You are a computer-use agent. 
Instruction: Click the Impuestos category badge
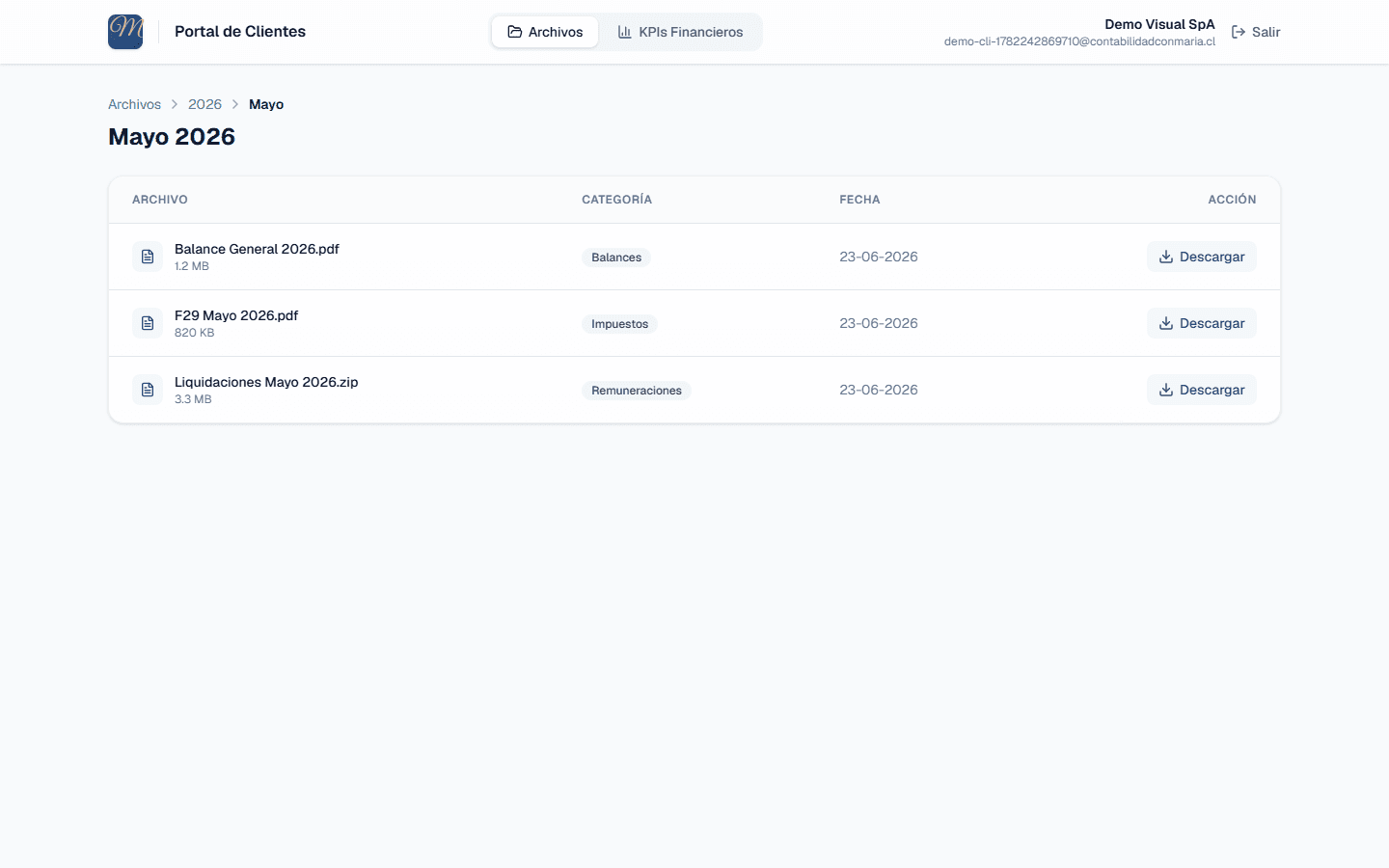[x=619, y=324]
